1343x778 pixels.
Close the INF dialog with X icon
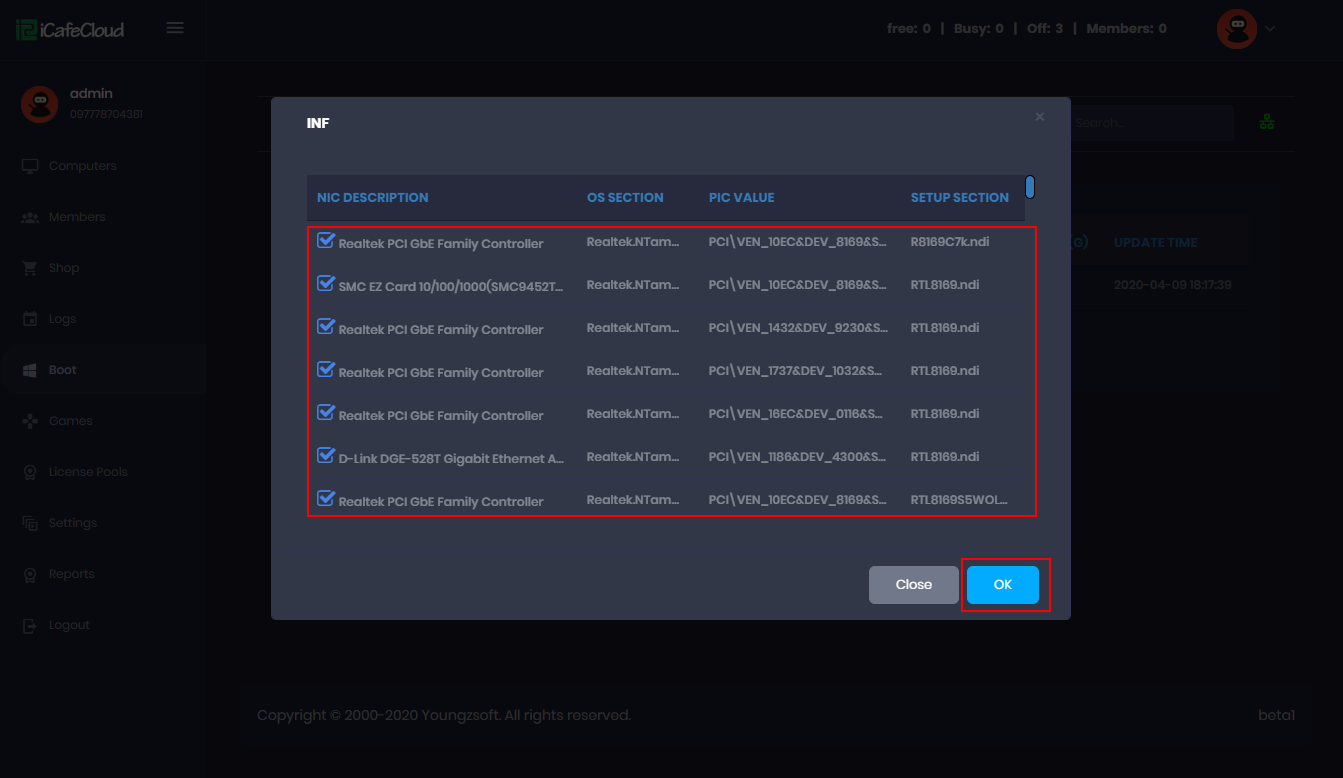1040,117
